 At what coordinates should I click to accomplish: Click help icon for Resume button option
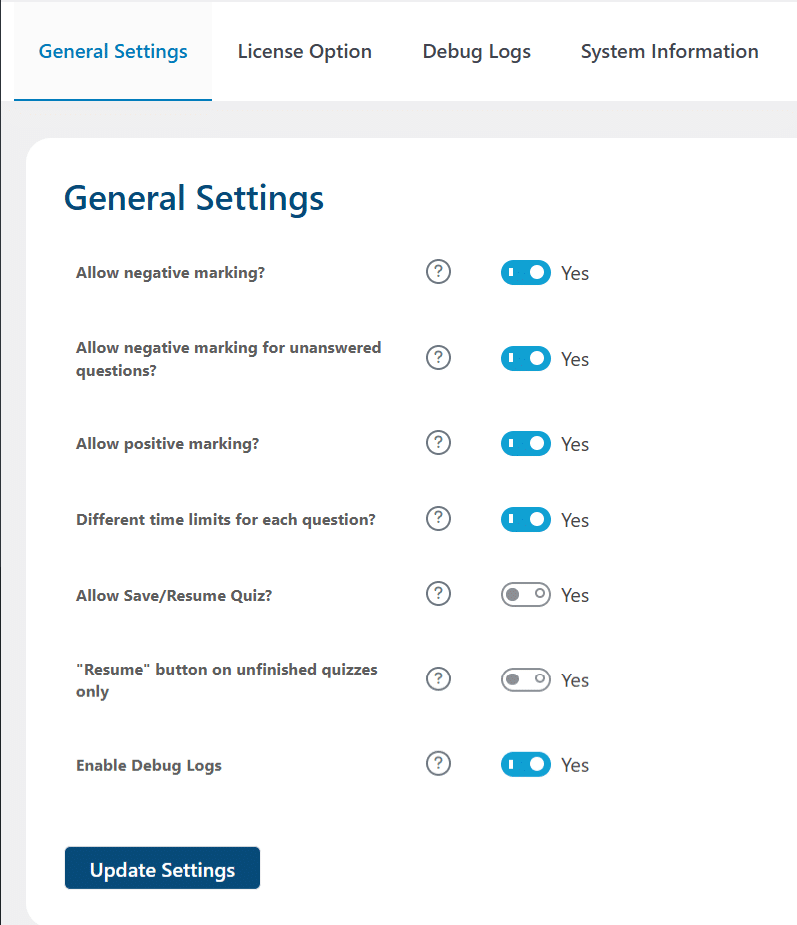point(438,679)
